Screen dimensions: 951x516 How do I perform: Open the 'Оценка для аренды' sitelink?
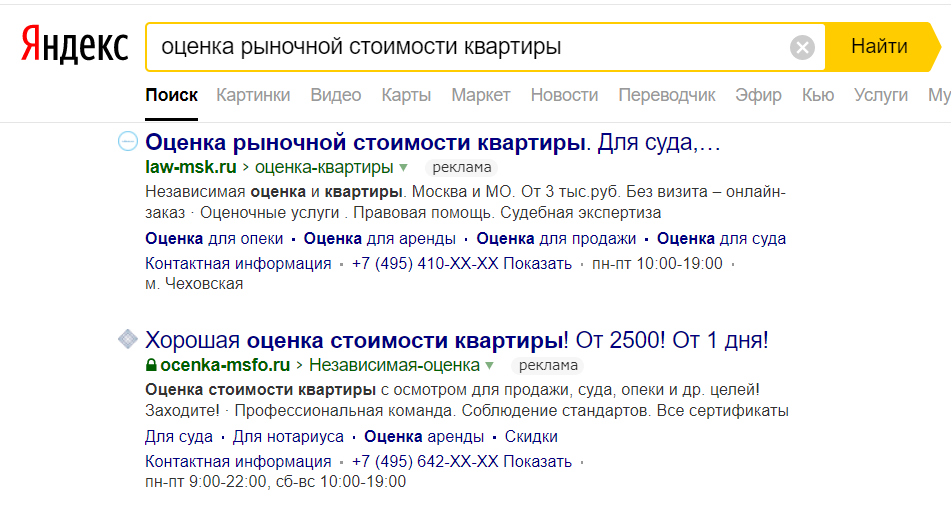point(380,238)
